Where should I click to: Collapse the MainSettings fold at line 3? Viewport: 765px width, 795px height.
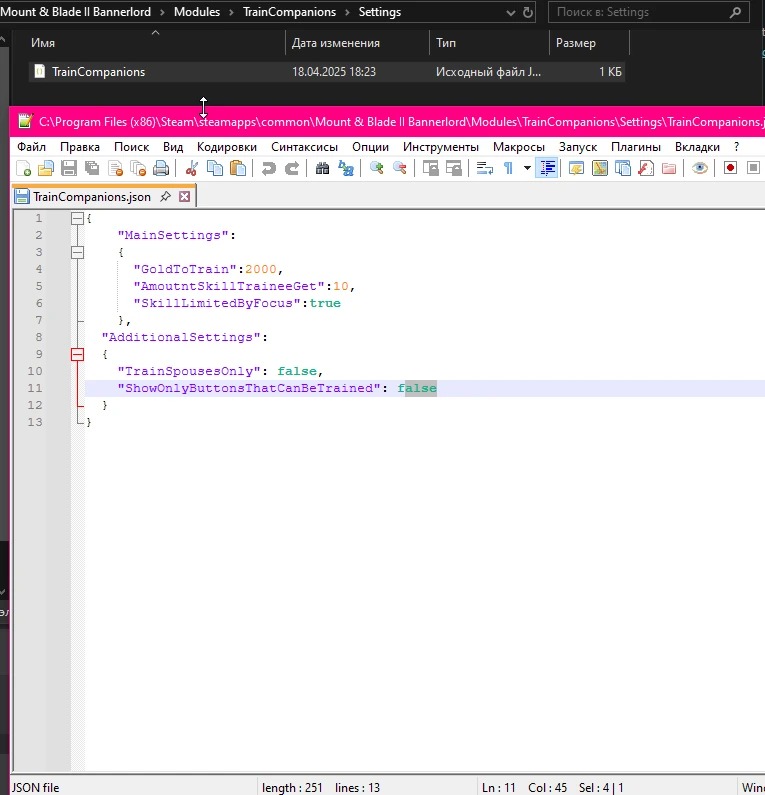pyautogui.click(x=77, y=252)
